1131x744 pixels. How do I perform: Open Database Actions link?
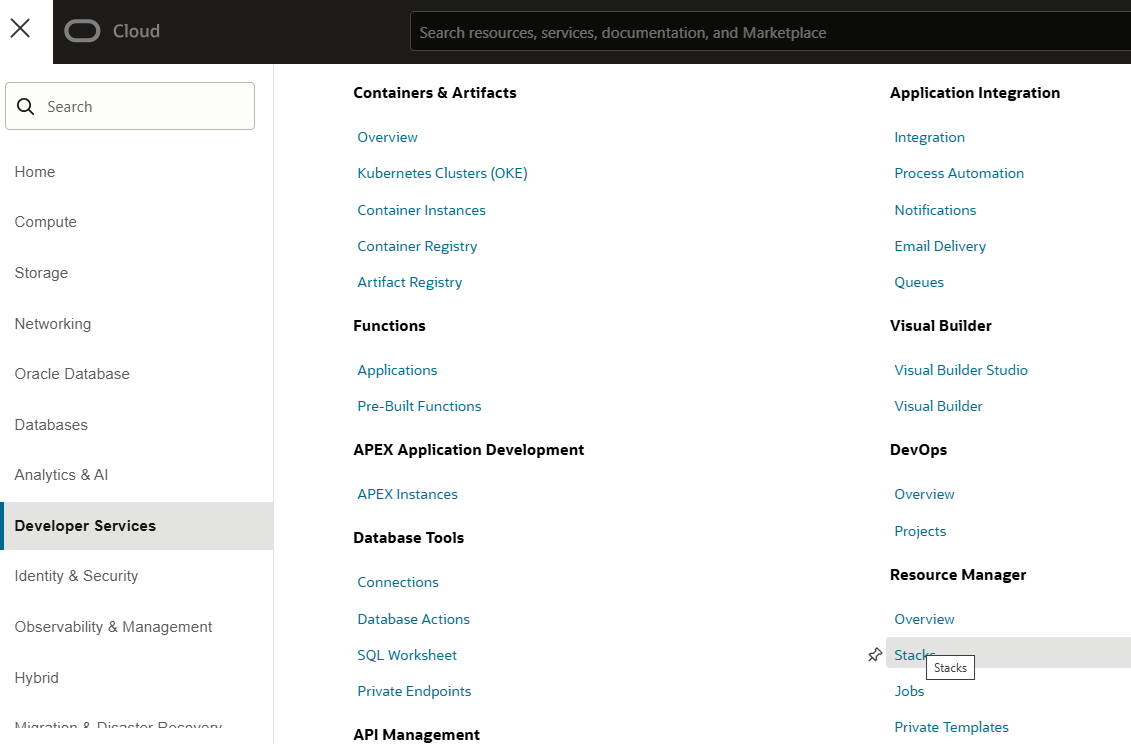[413, 619]
